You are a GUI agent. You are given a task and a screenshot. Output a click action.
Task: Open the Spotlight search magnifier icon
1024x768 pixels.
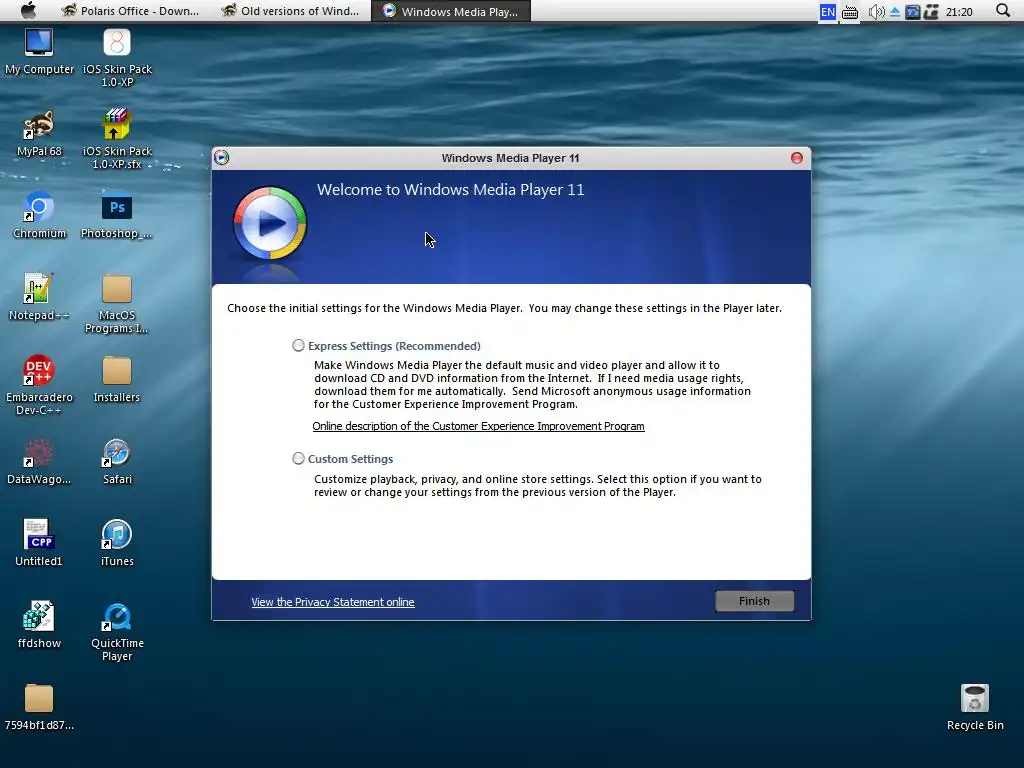point(1003,10)
